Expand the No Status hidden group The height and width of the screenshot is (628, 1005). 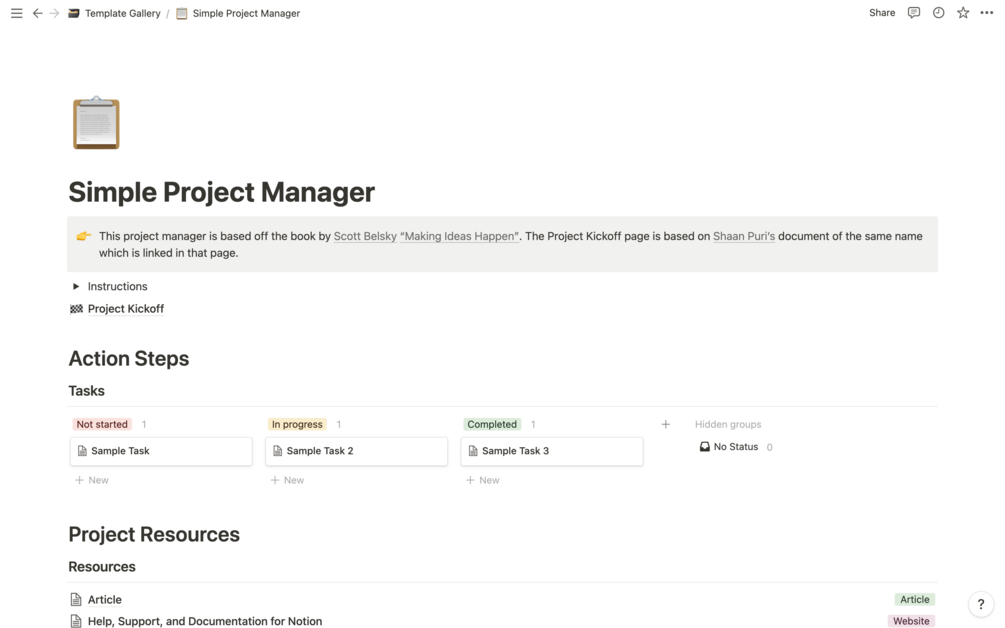(735, 447)
